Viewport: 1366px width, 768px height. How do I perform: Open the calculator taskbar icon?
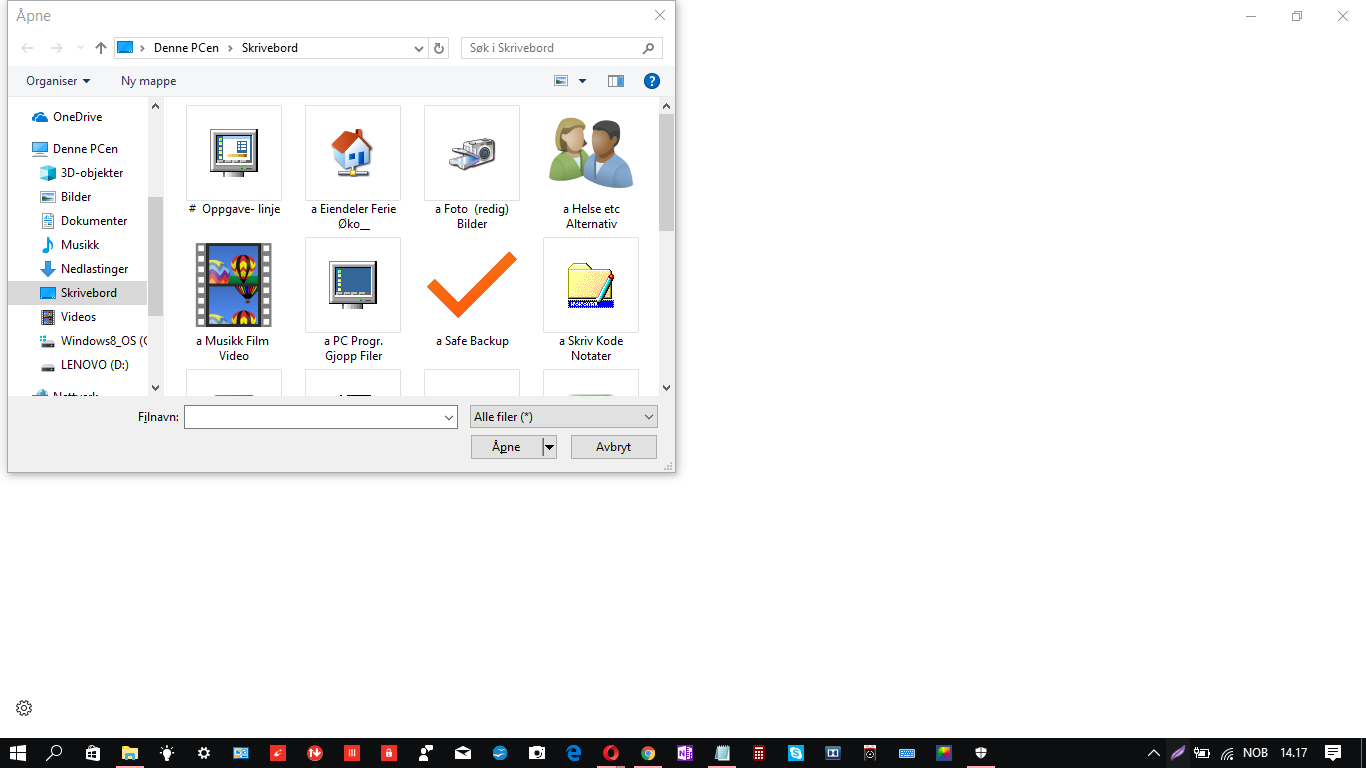pyautogui.click(x=759, y=753)
